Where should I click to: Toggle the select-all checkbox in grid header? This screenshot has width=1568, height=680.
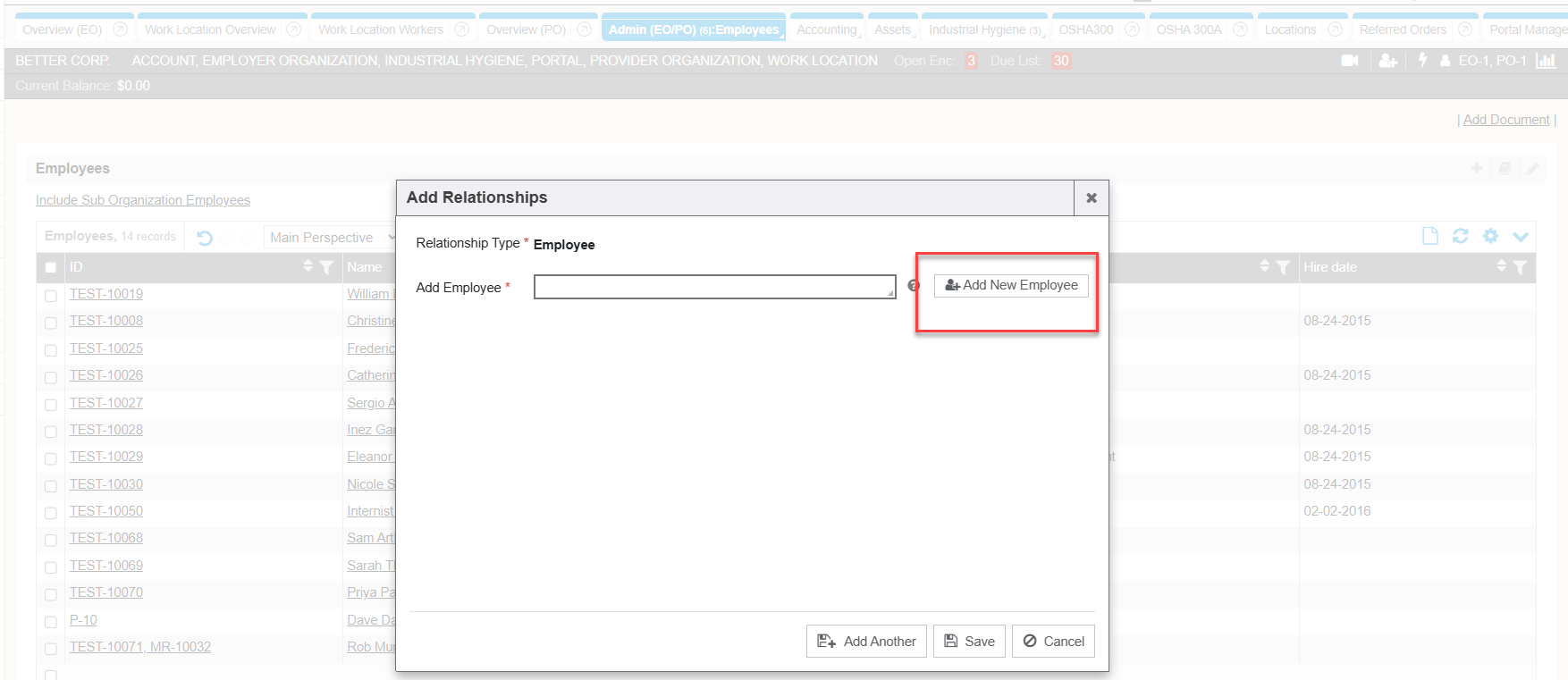(x=51, y=267)
